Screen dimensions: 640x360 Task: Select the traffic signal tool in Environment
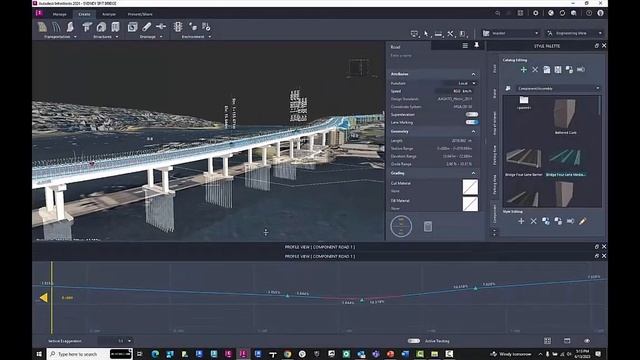click(x=178, y=27)
